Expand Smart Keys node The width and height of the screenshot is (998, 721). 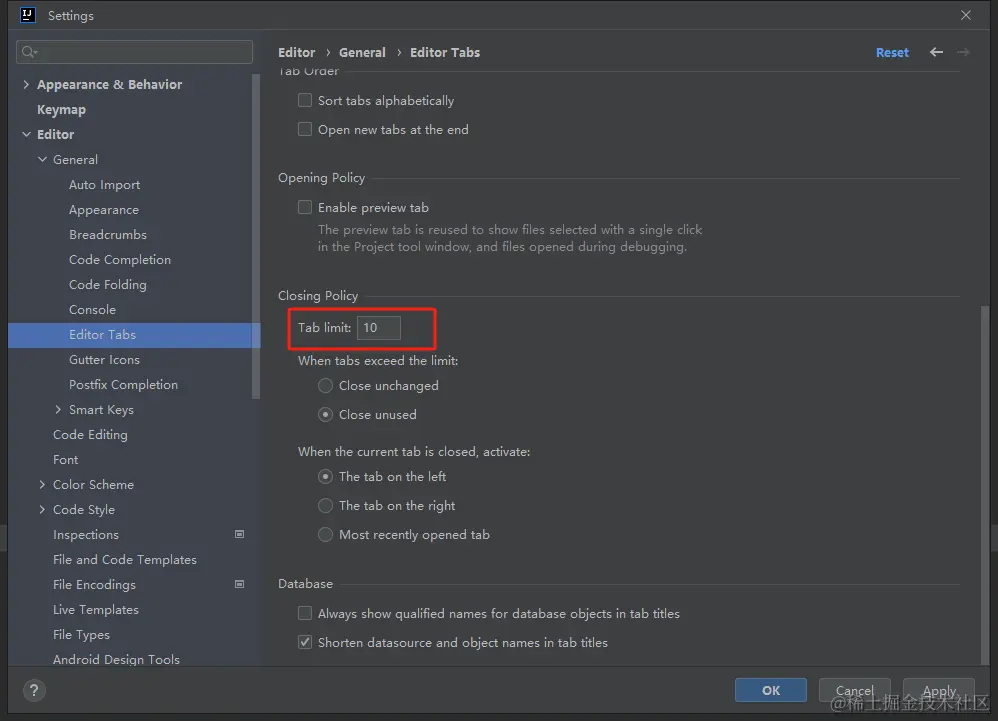tap(58, 409)
